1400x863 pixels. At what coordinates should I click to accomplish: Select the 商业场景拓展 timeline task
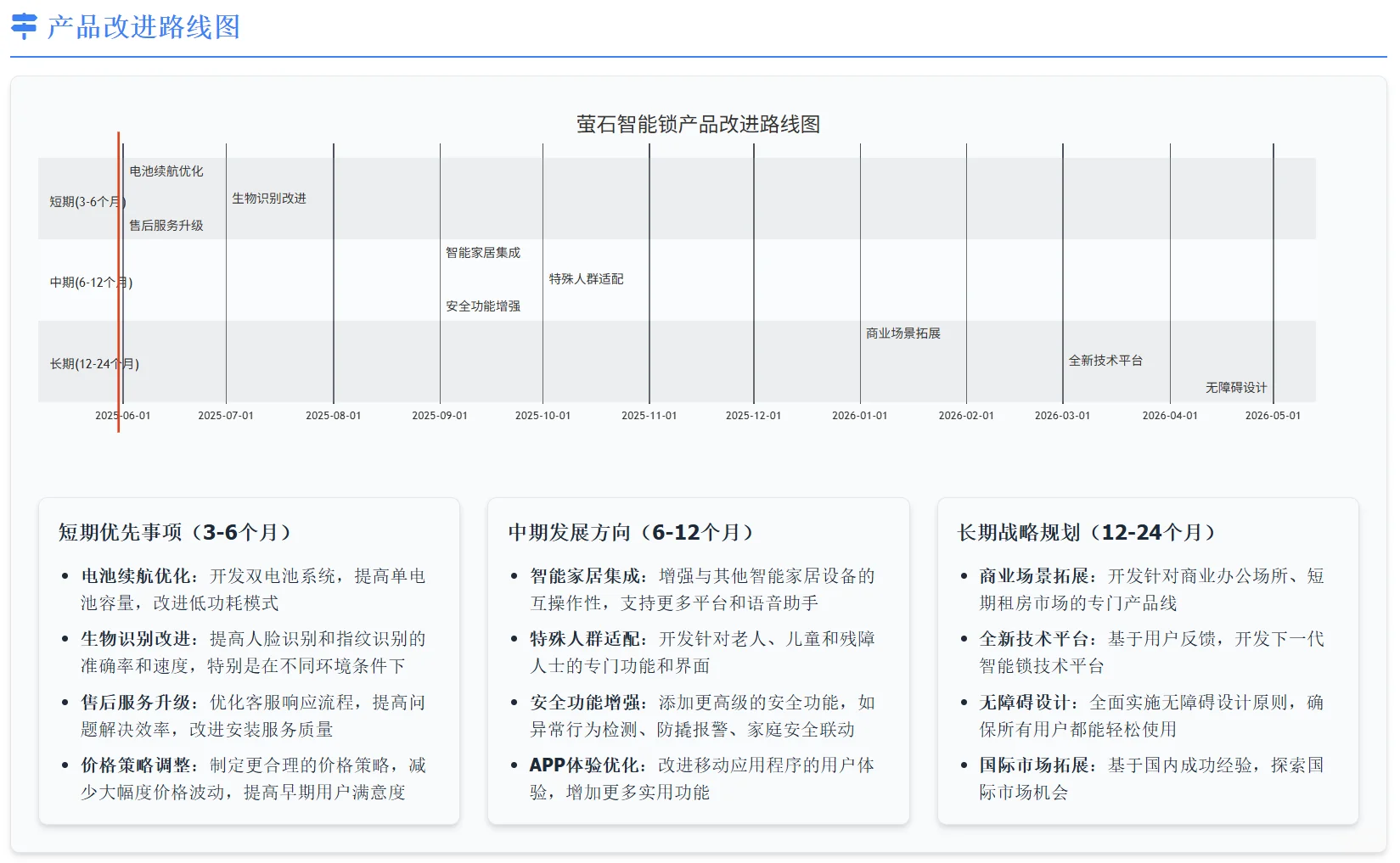(x=903, y=333)
